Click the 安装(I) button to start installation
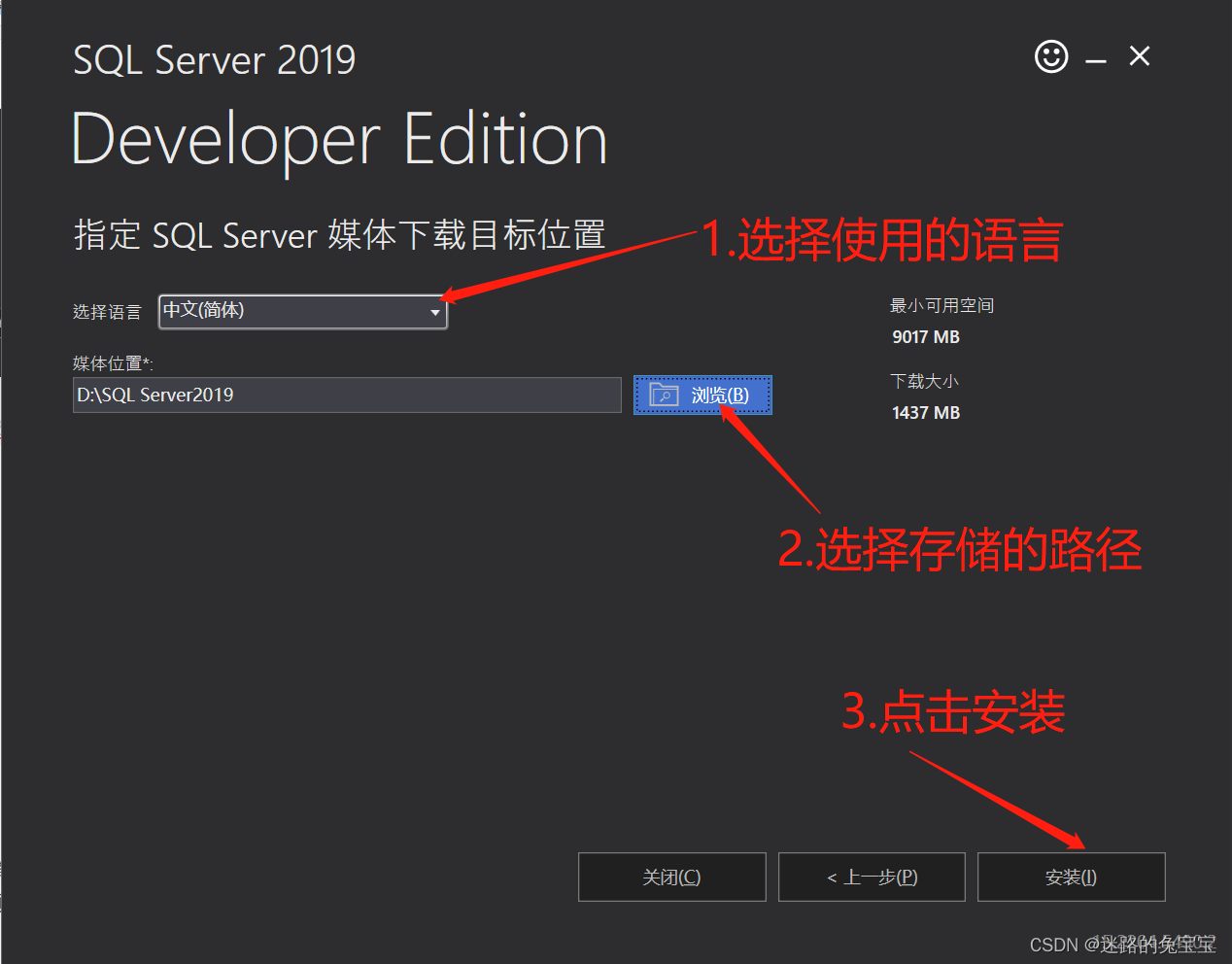This screenshot has width=1232, height=964. click(x=1071, y=877)
